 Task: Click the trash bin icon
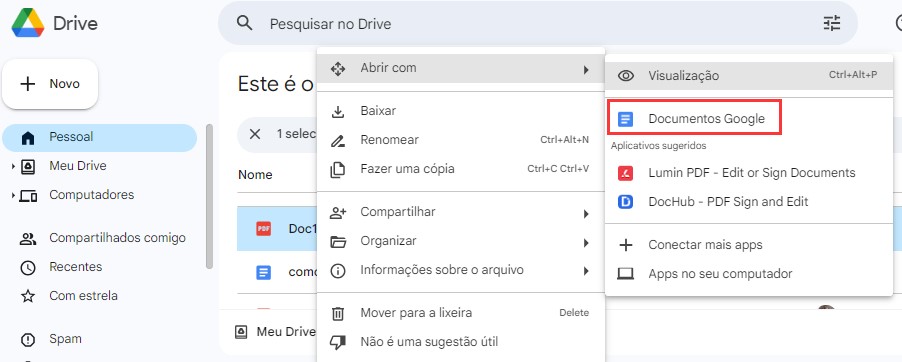338,314
